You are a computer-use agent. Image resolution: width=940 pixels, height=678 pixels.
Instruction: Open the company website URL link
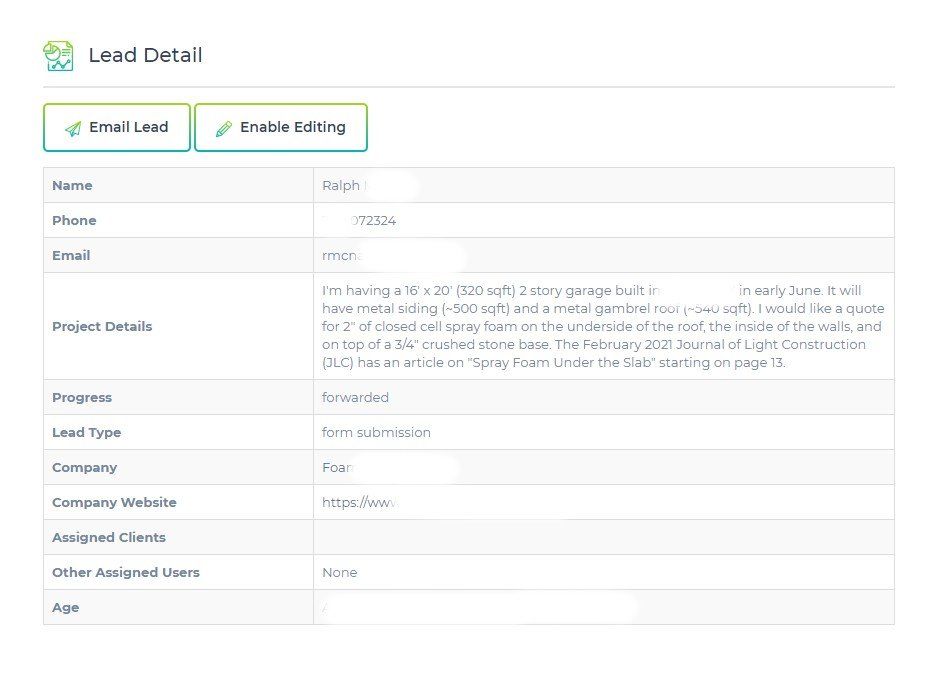pos(359,503)
